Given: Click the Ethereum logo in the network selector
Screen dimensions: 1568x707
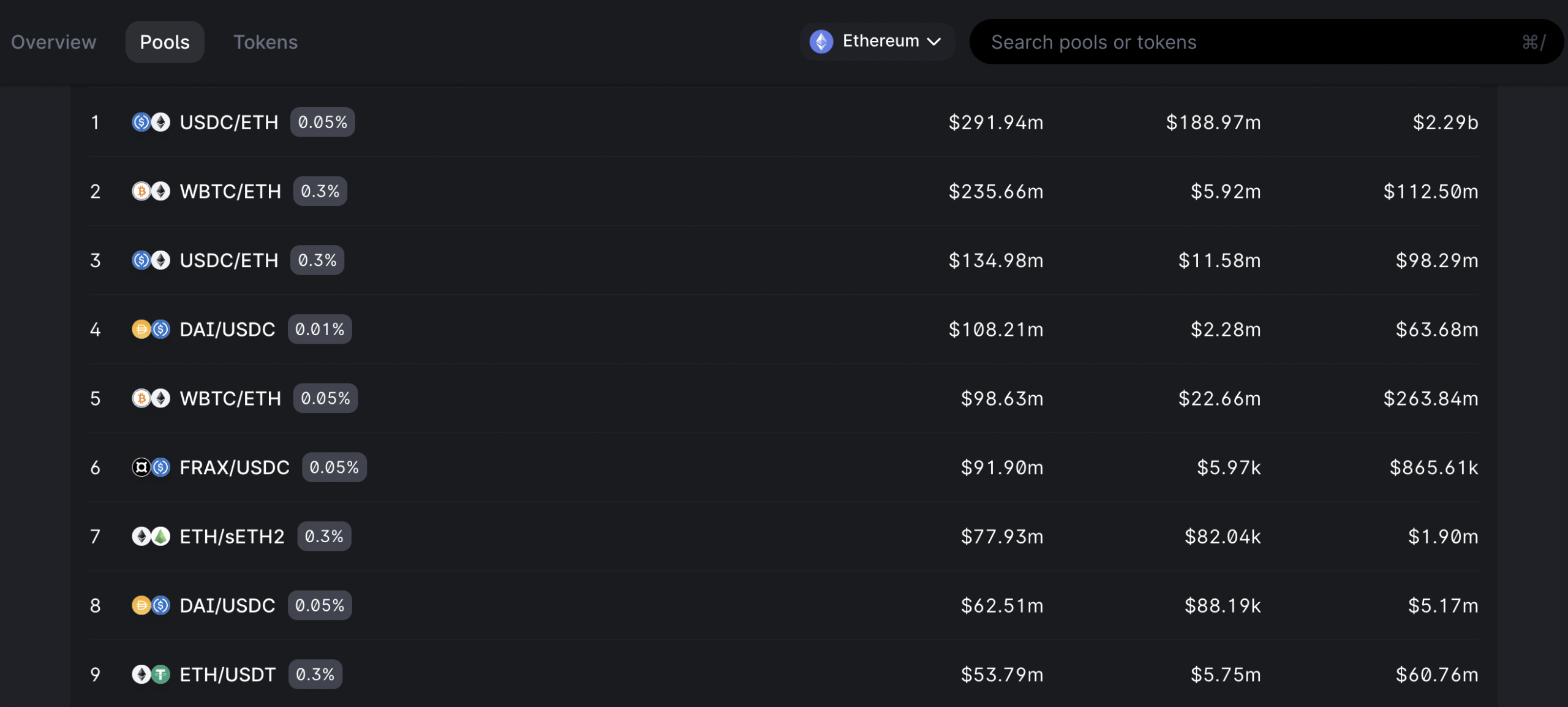Looking at the screenshot, I should coord(821,42).
